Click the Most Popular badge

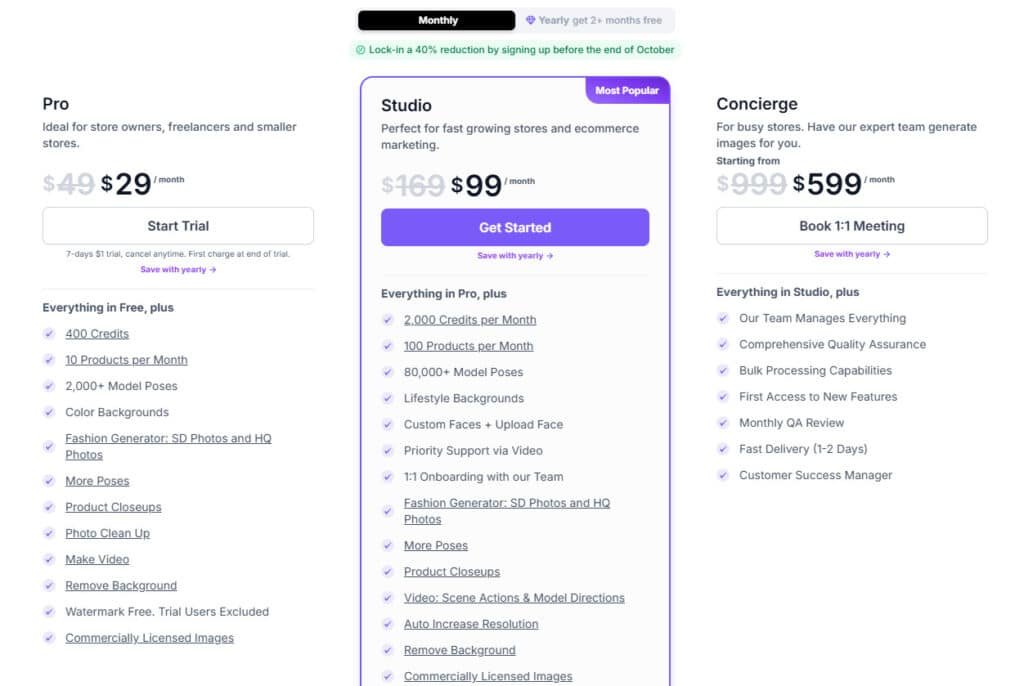point(627,91)
